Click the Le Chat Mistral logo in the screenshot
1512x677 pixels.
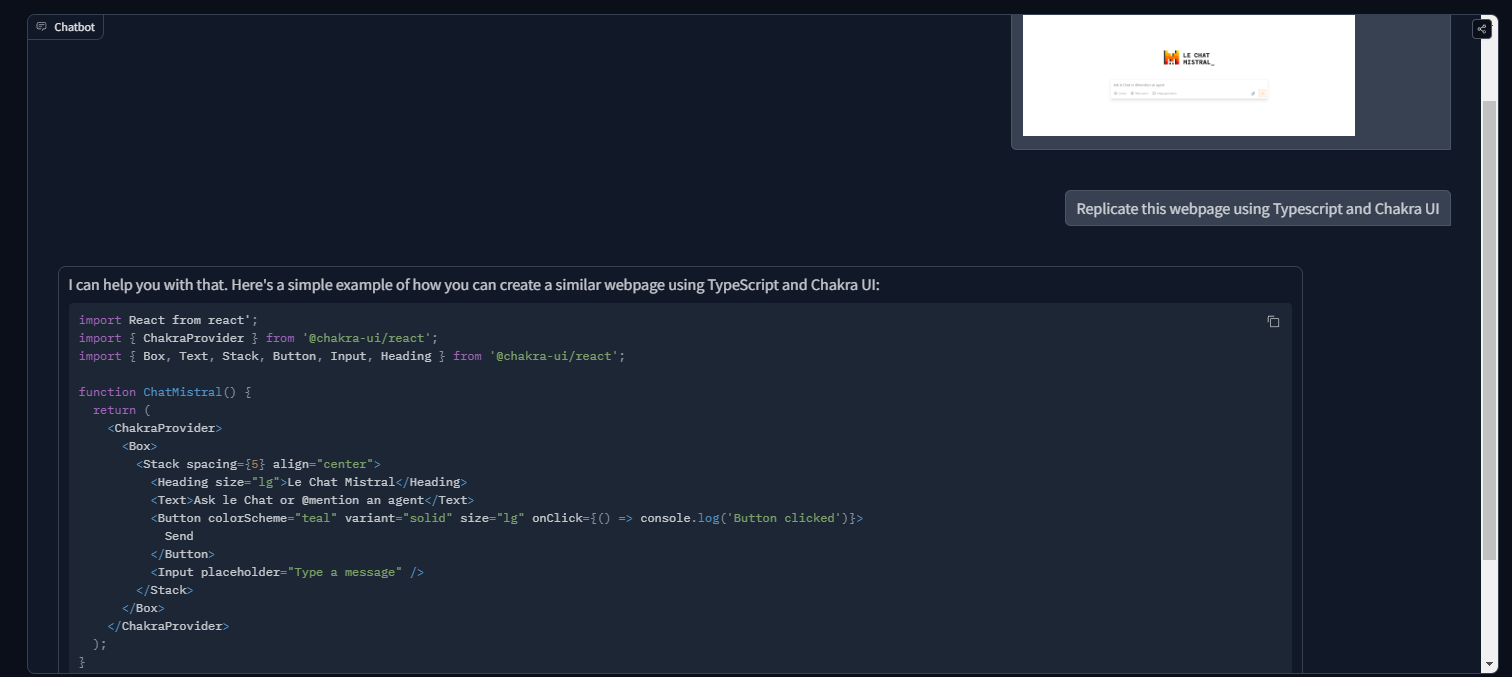pyautogui.click(x=1188, y=58)
